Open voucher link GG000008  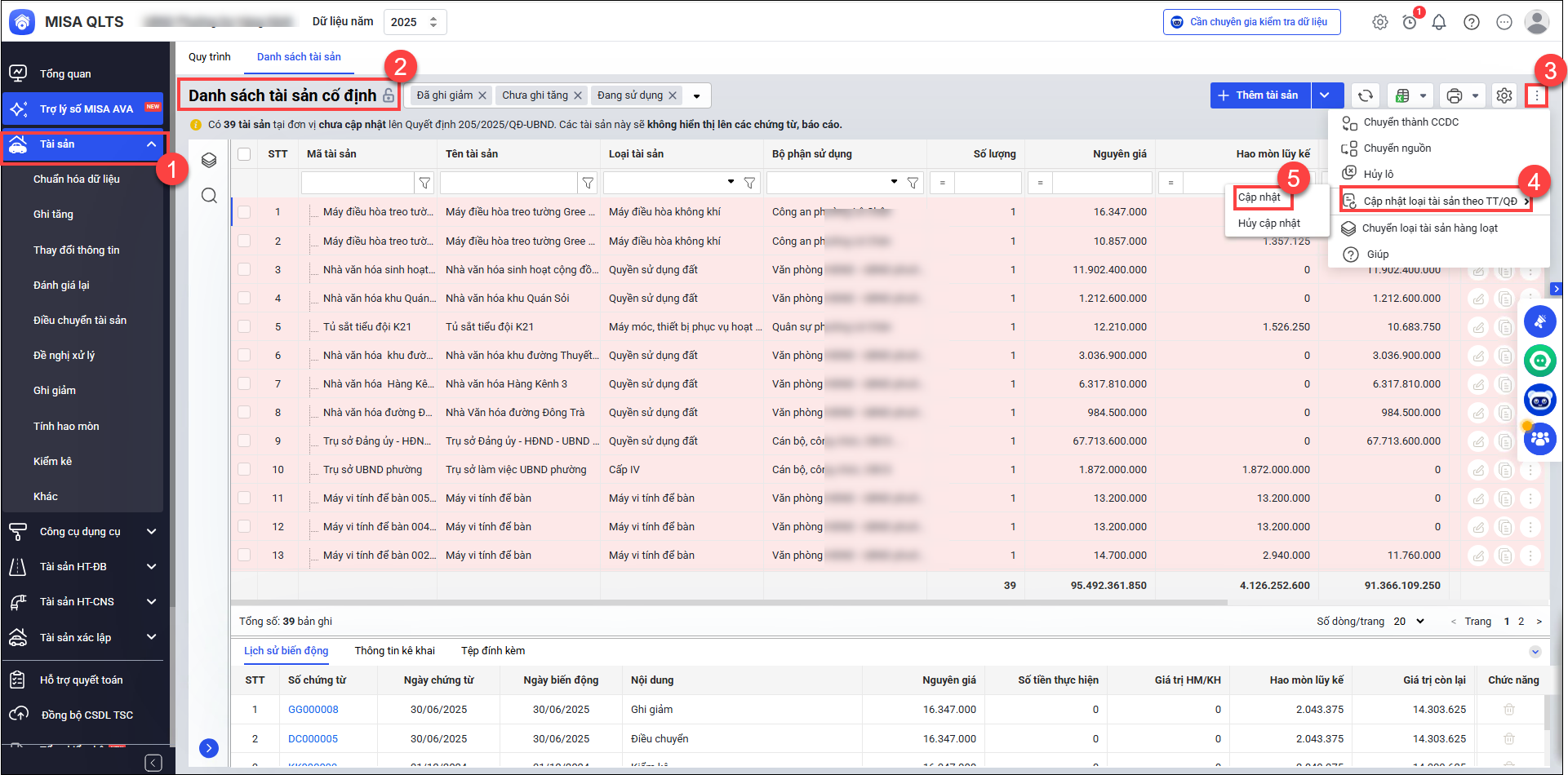(313, 710)
